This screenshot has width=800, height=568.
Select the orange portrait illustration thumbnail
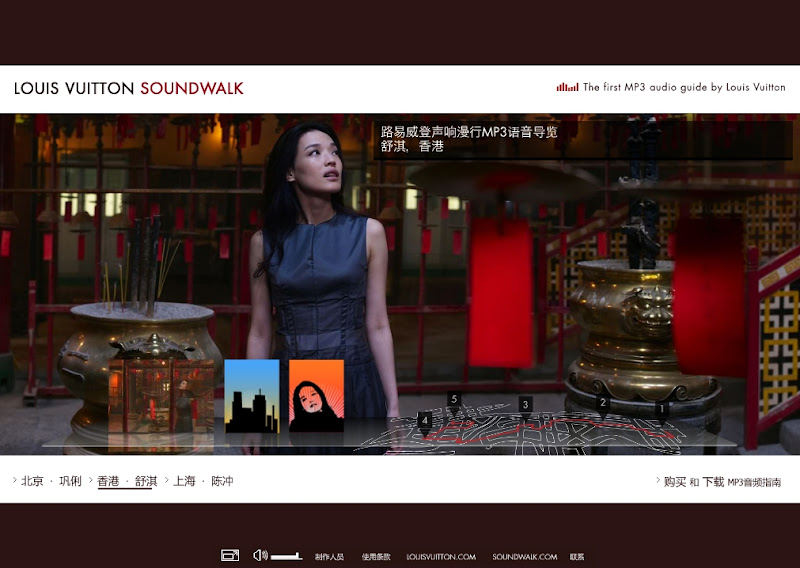coord(316,396)
